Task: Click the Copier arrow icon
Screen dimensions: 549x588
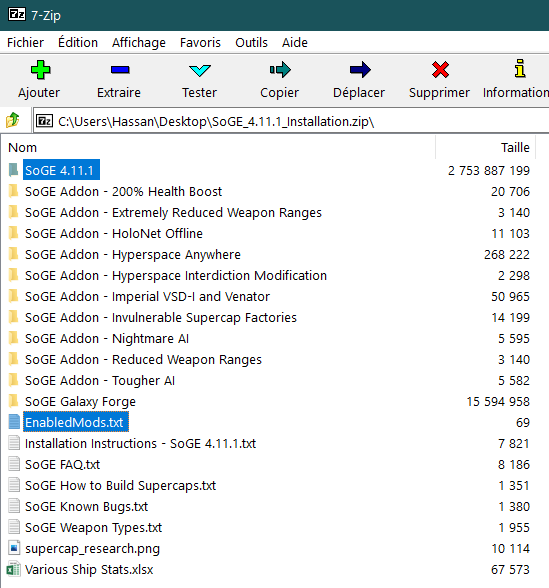Action: pyautogui.click(x=280, y=70)
